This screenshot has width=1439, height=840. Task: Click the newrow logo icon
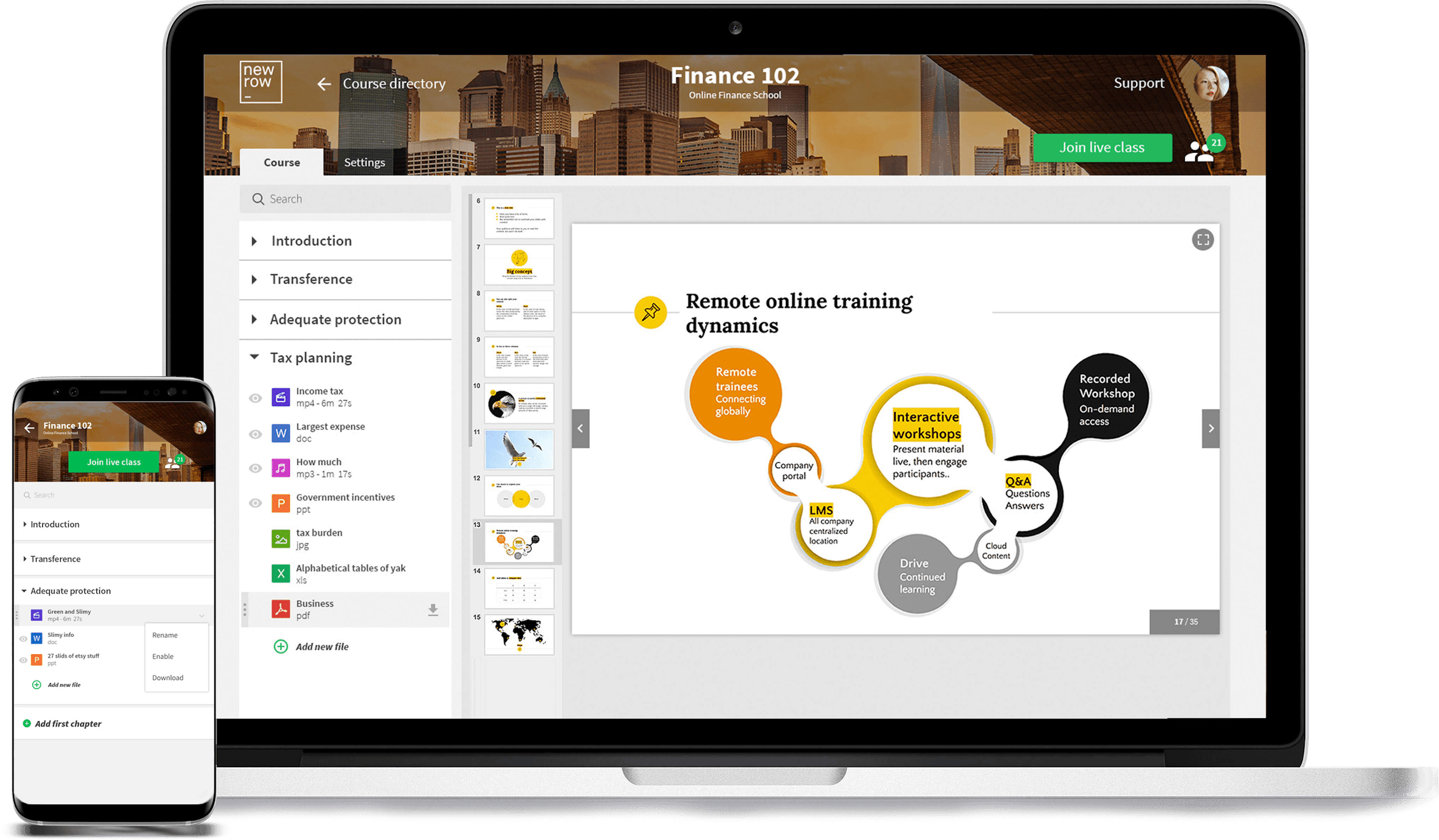[x=260, y=82]
